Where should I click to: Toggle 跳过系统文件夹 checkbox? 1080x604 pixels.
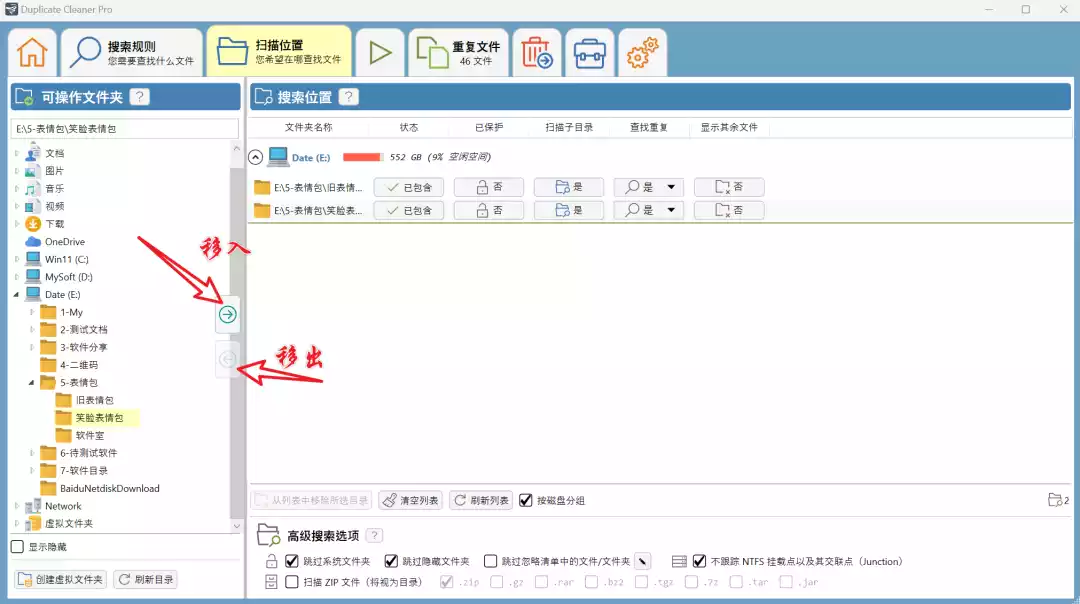coord(292,561)
